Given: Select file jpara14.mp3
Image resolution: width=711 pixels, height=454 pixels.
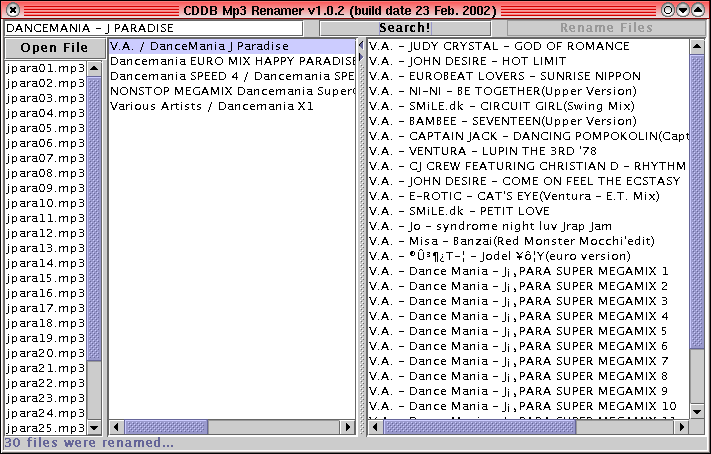Looking at the screenshot, I should (45, 263).
